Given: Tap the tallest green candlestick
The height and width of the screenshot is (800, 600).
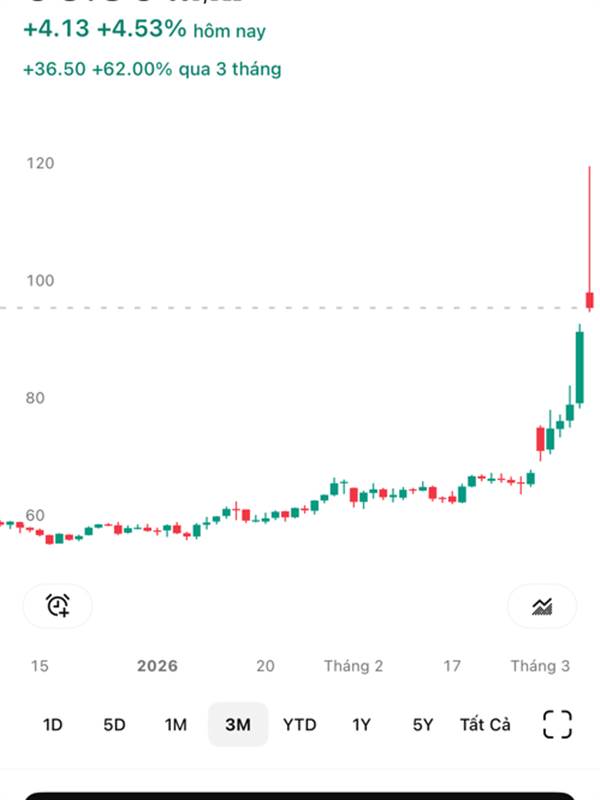Looking at the screenshot, I should (579, 367).
